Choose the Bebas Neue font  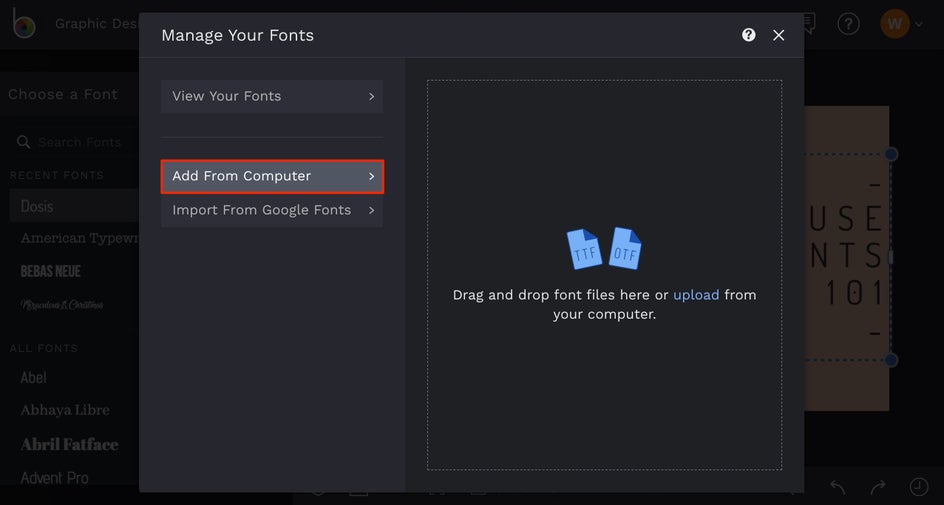51,271
